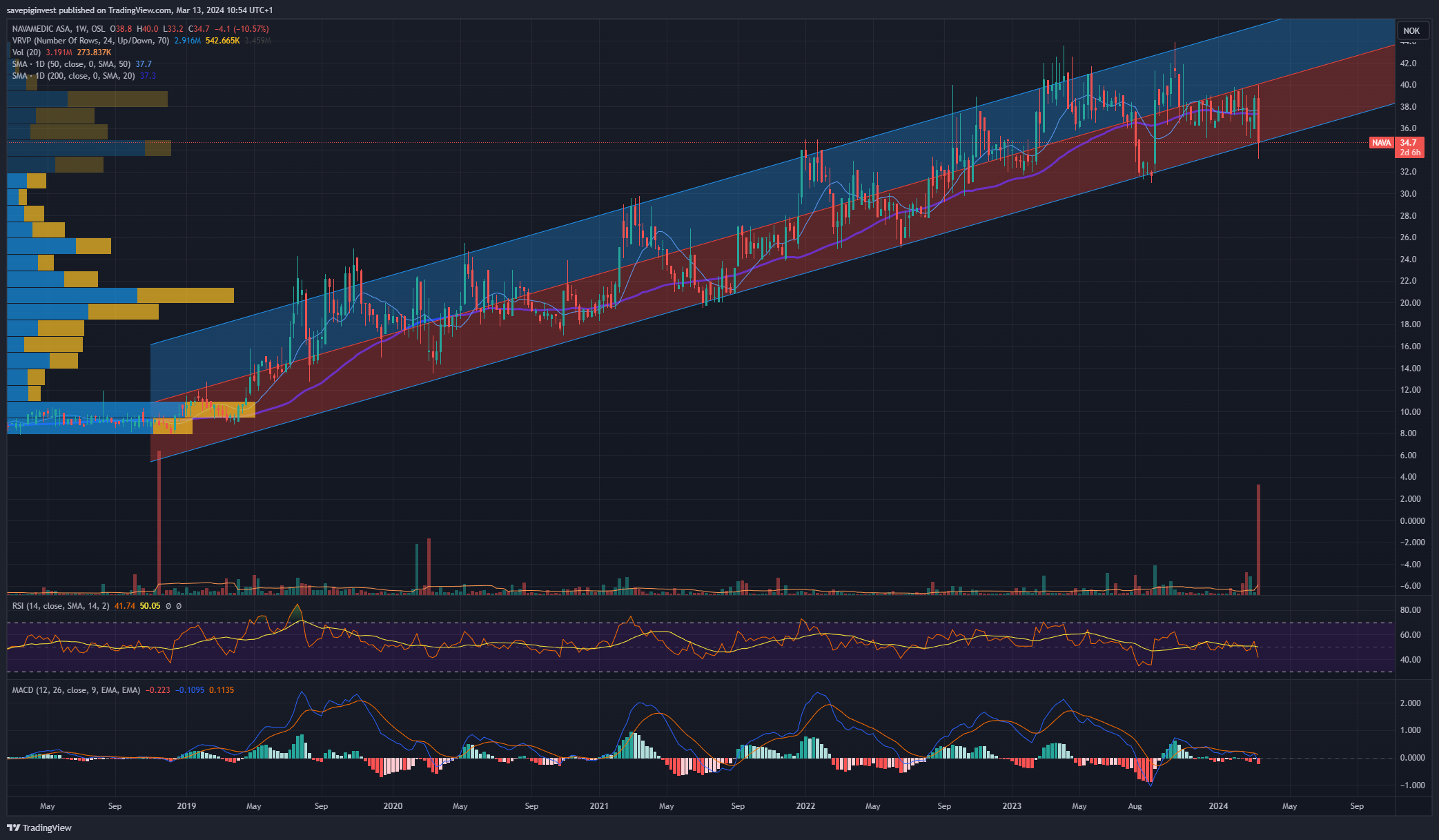Select the SMA 200 indicator legend
The height and width of the screenshot is (840, 1439).
click(x=73, y=76)
